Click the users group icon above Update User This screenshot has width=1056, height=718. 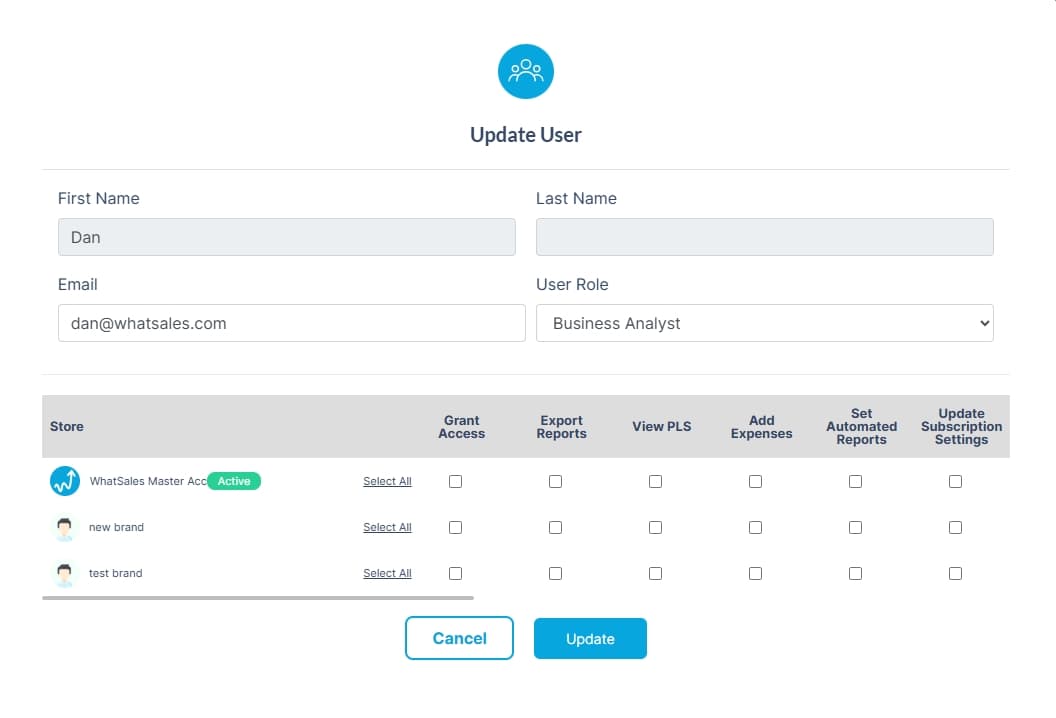(525, 71)
